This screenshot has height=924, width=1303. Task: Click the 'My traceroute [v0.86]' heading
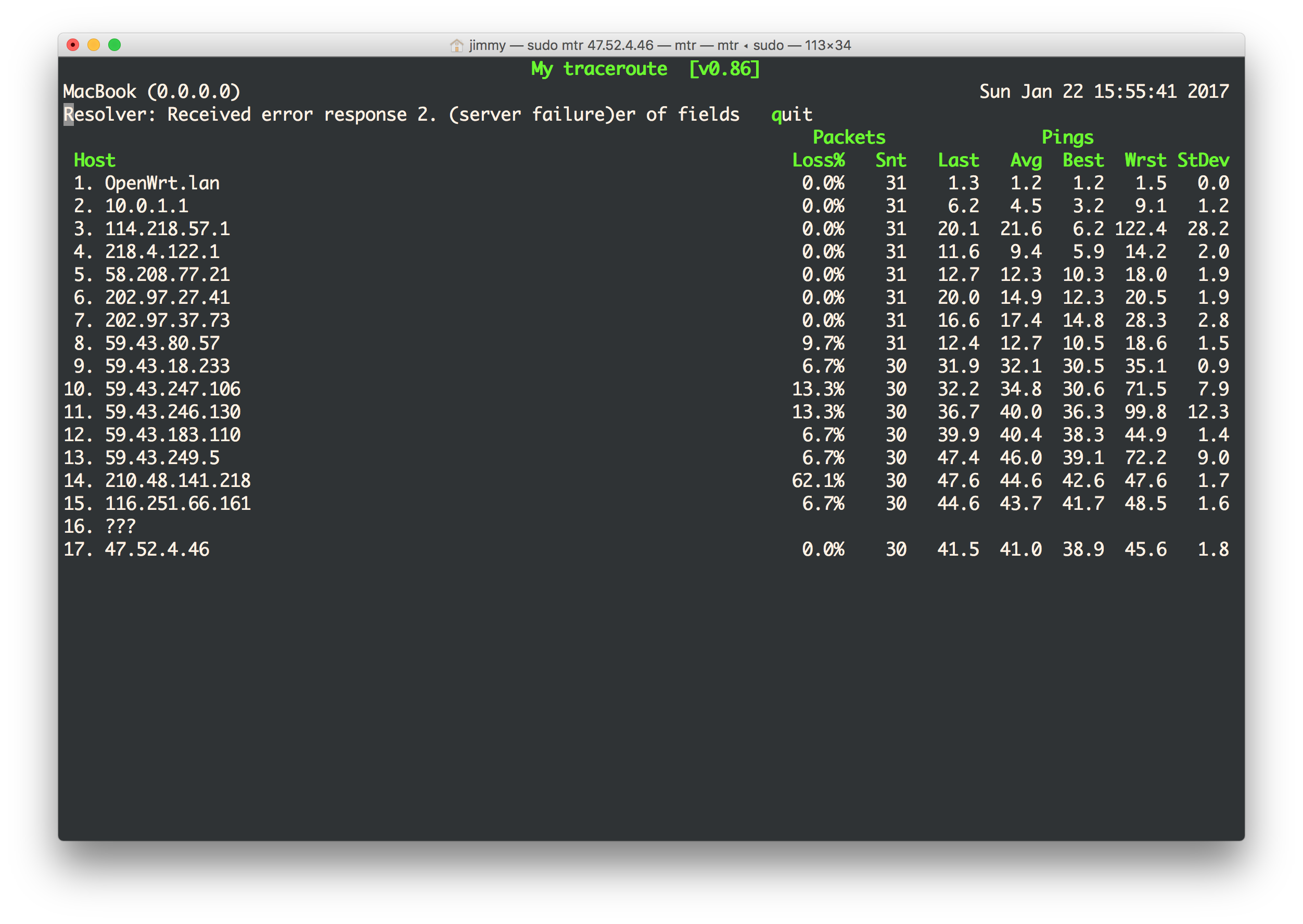645,69
